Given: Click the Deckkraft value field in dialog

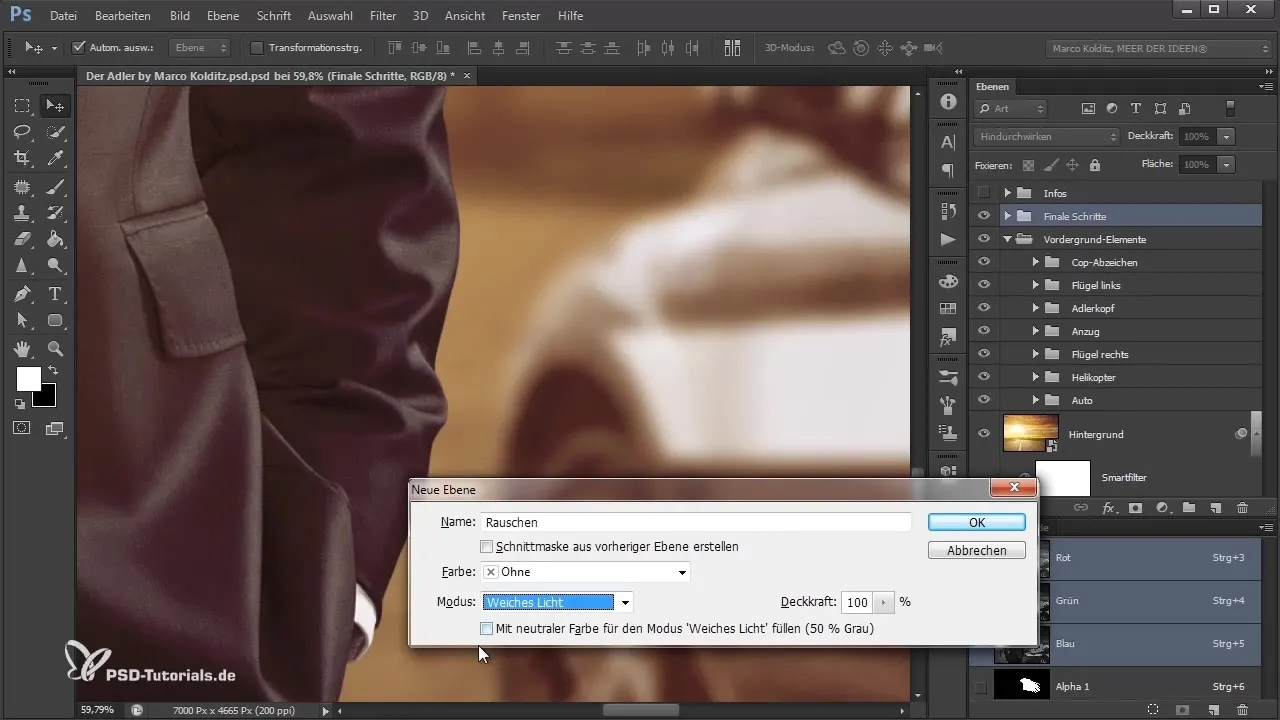Looking at the screenshot, I should coord(857,603).
